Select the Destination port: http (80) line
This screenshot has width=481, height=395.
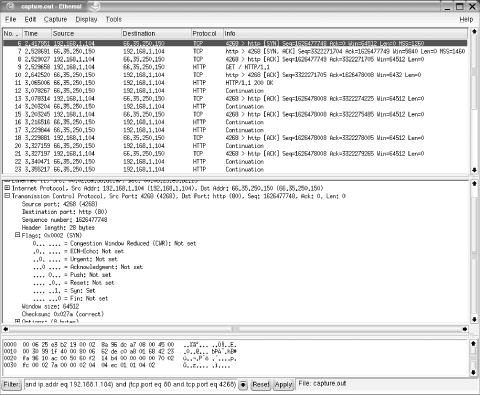coord(64,212)
